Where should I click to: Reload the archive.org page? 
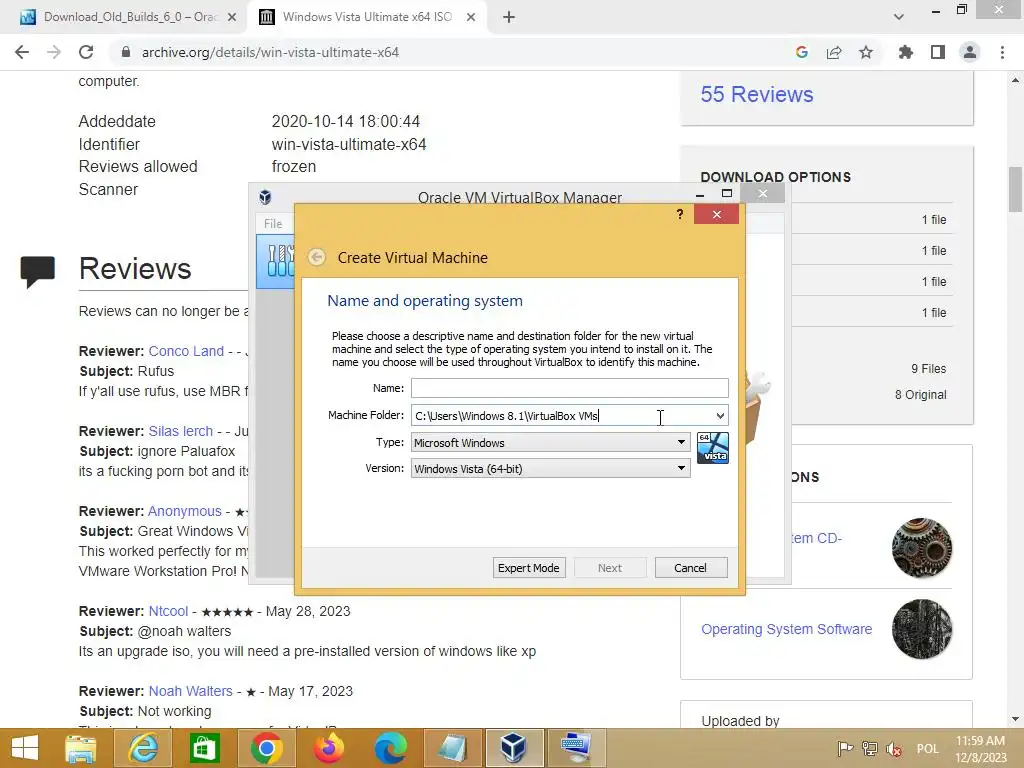86,52
